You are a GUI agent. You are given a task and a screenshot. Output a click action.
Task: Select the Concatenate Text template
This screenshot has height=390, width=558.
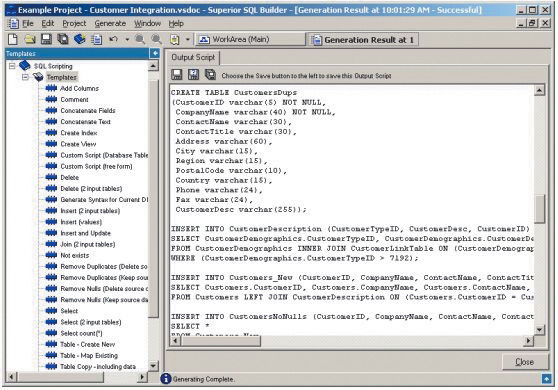coord(85,122)
